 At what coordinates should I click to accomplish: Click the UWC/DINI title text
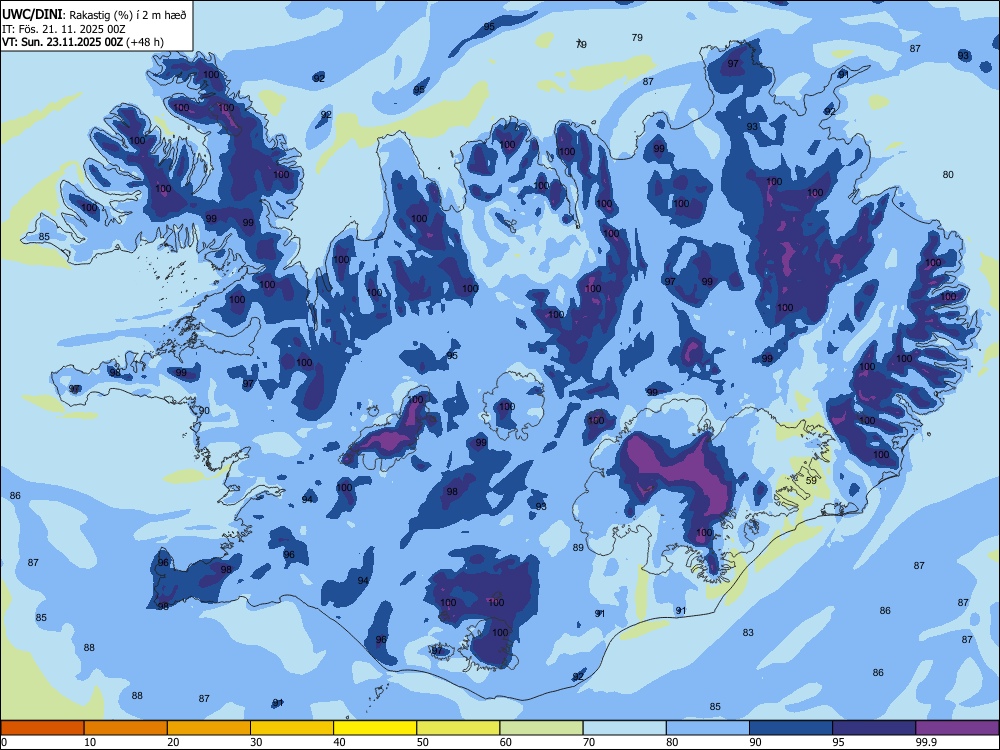(x=32, y=14)
